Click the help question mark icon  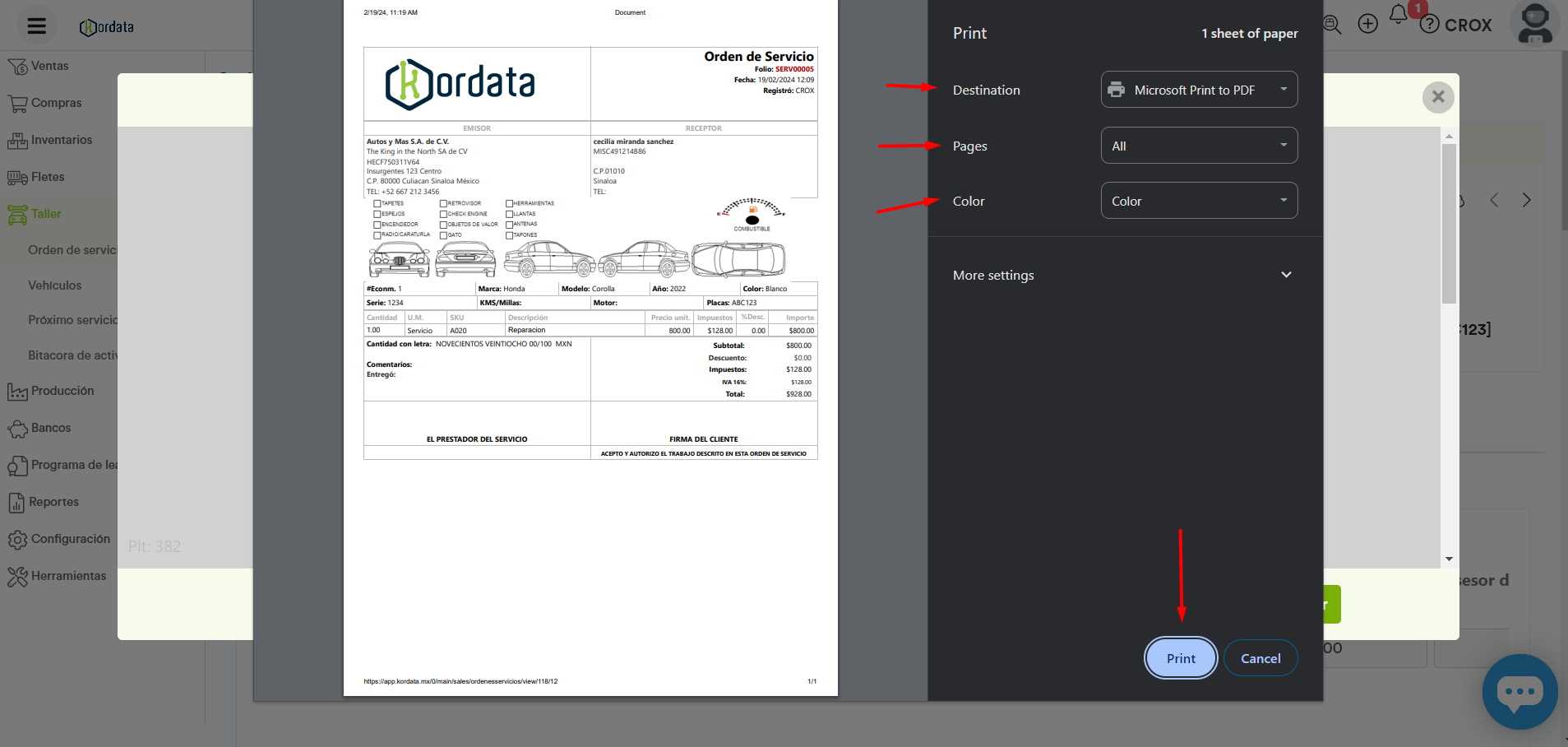click(x=1430, y=25)
